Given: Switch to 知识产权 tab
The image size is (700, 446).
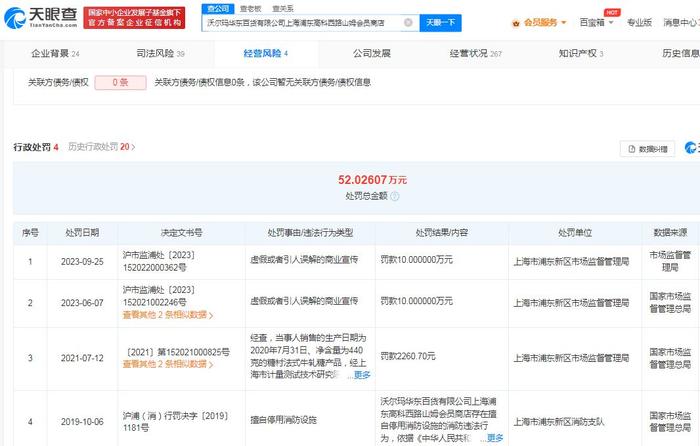Looking at the screenshot, I should pos(581,54).
